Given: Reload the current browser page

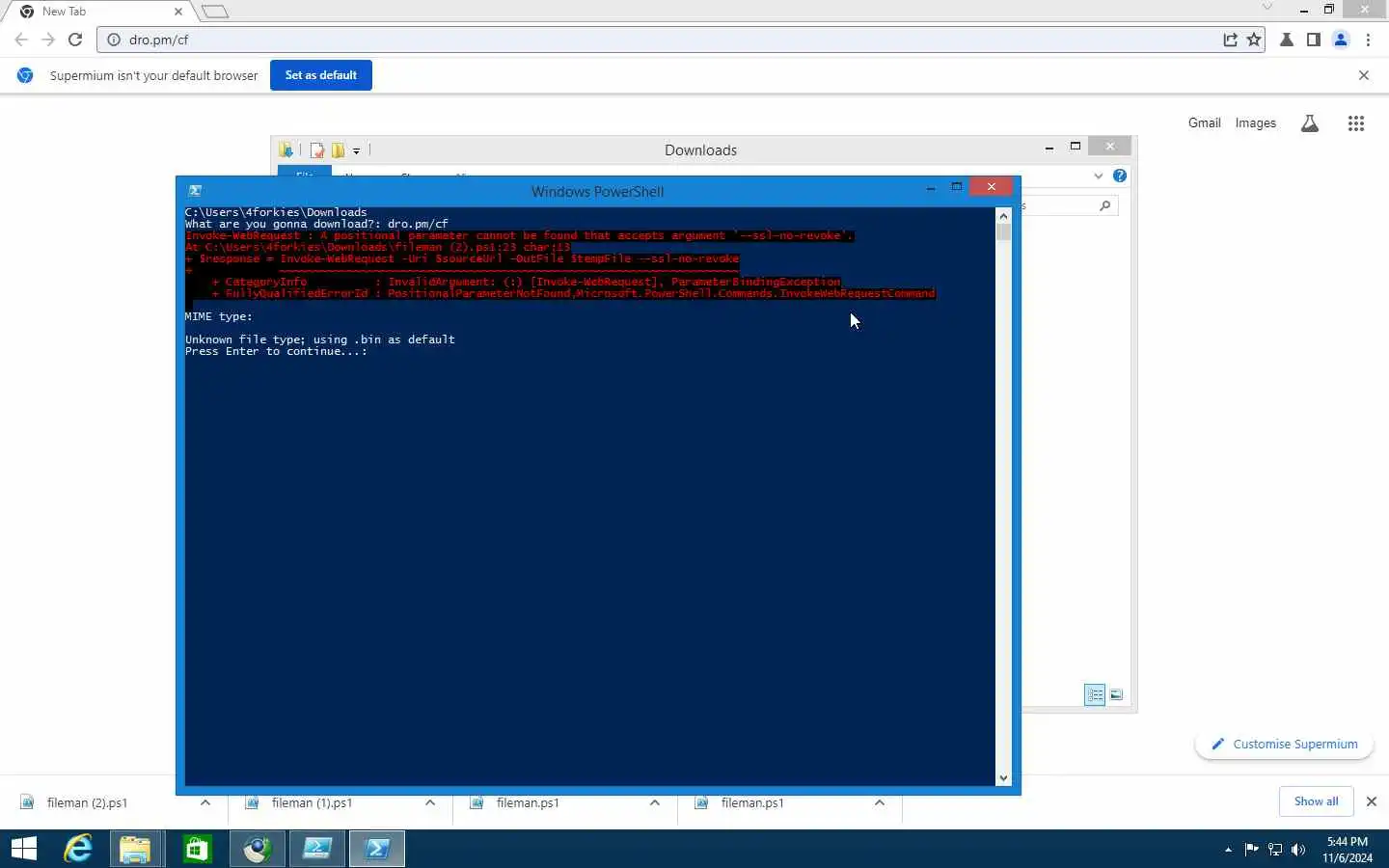Looking at the screenshot, I should (x=75, y=40).
